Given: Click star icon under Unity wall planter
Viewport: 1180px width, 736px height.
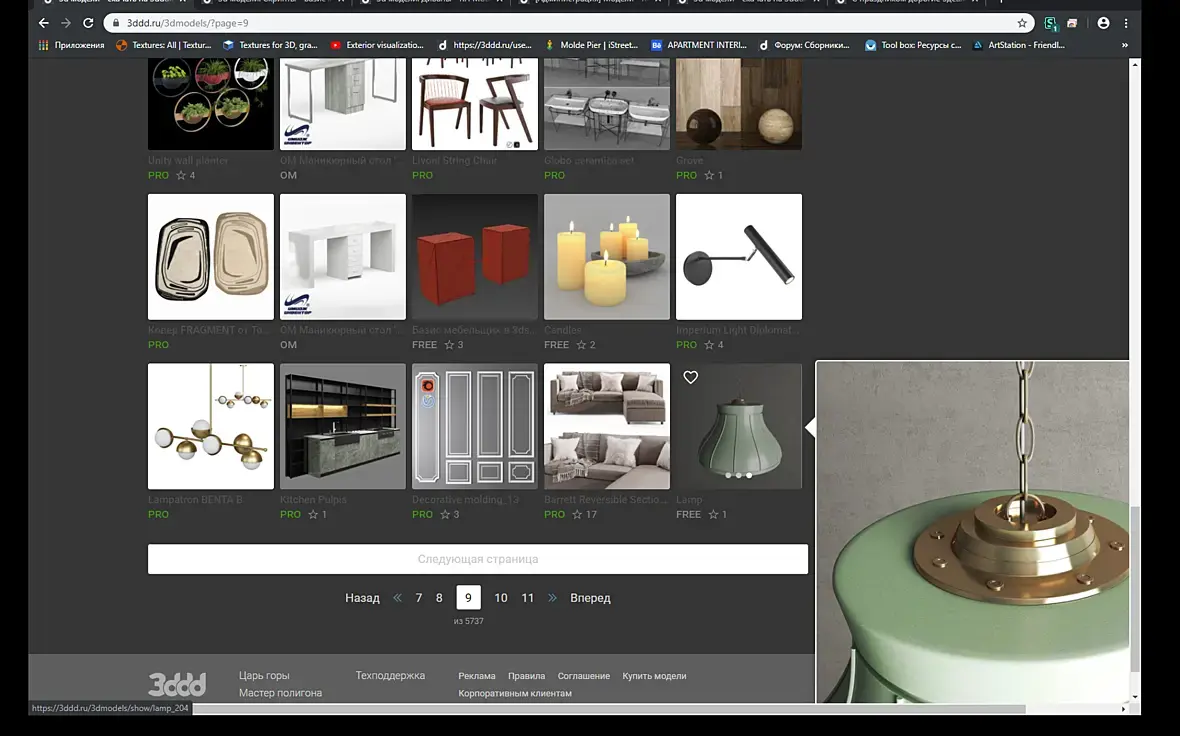Looking at the screenshot, I should coord(181,175).
